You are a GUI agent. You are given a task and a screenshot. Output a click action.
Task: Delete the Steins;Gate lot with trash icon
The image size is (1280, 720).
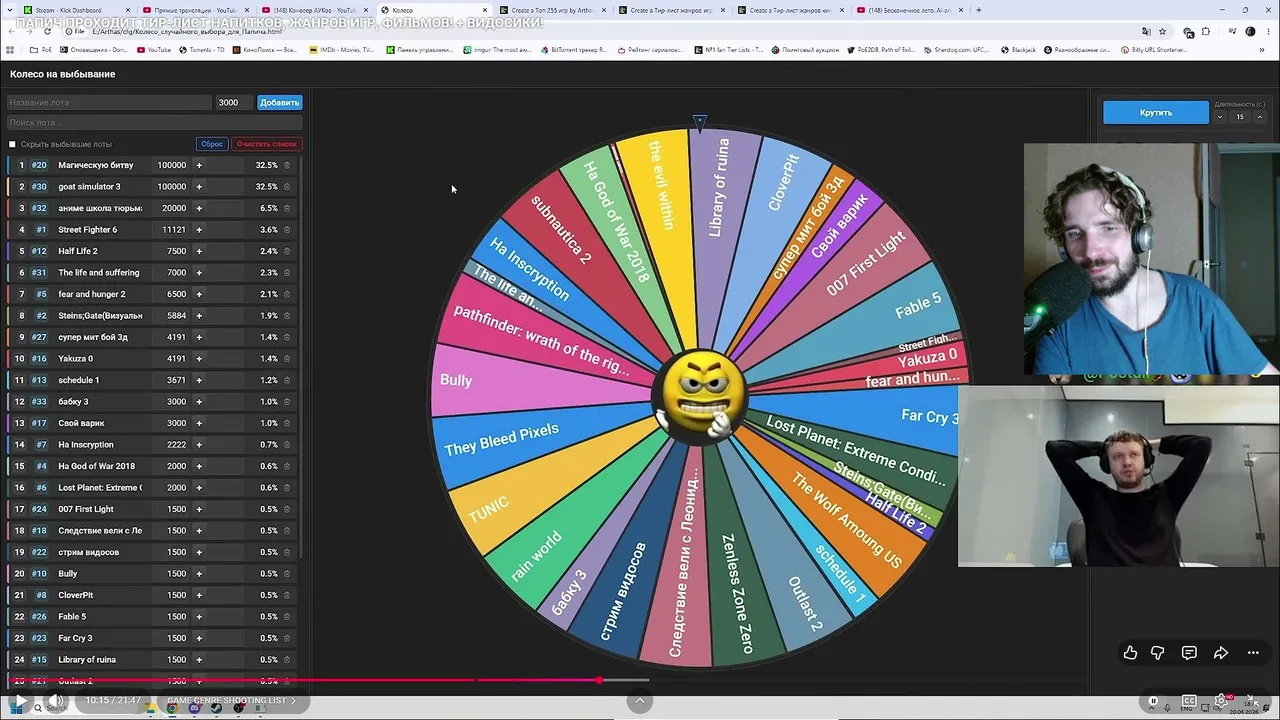tap(287, 316)
